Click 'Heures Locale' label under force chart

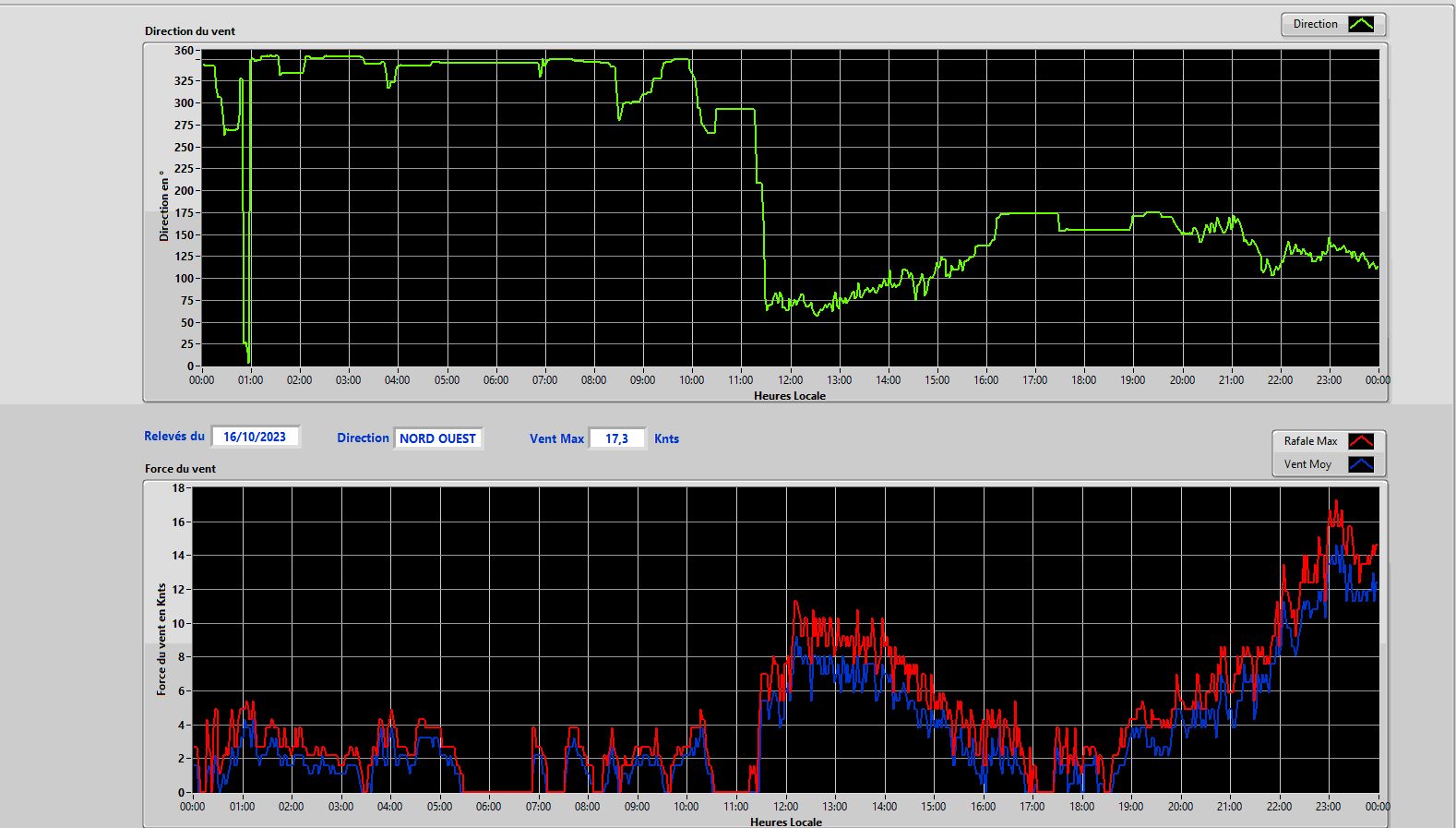click(x=786, y=822)
